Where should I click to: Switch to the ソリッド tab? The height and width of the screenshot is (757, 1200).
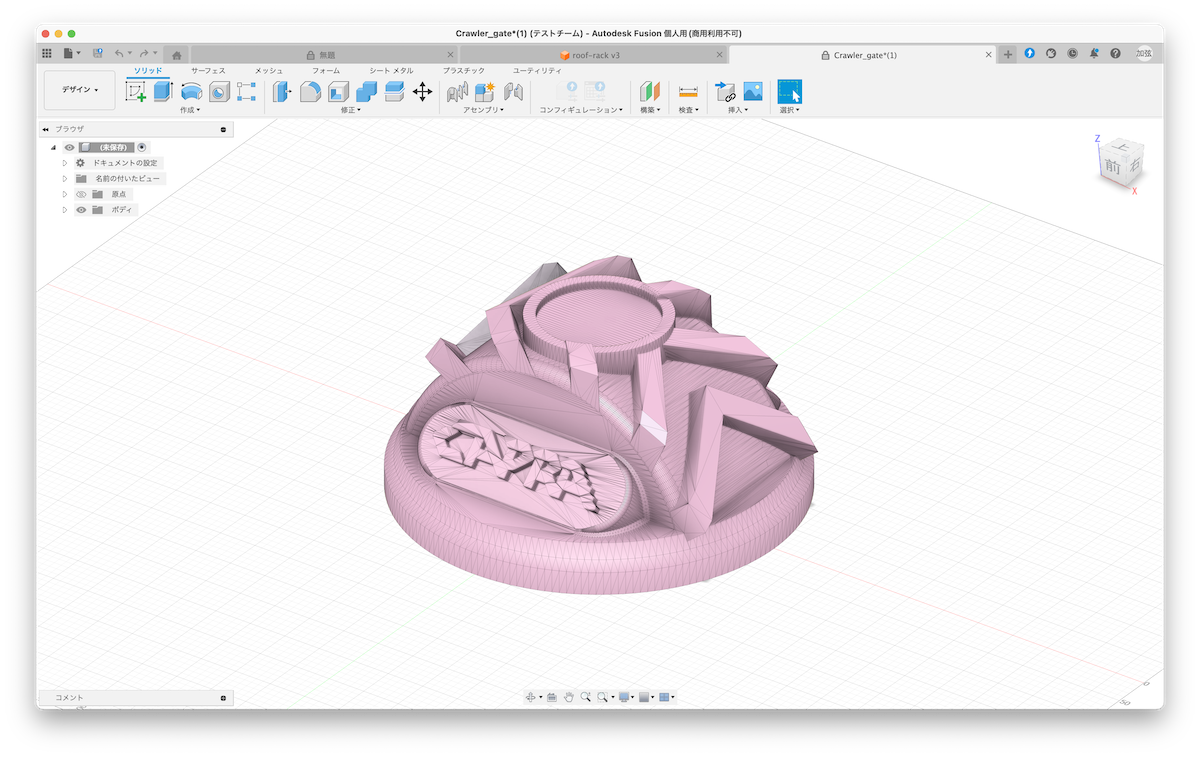tap(148, 71)
